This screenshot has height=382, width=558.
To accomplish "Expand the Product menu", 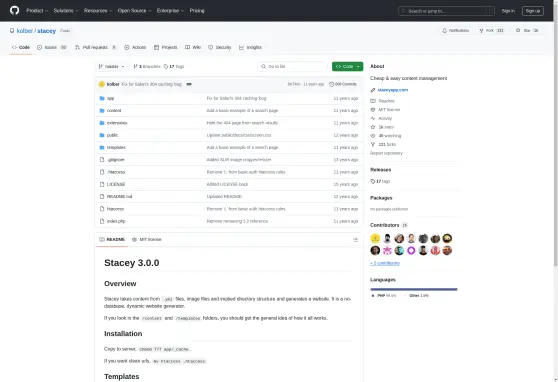I will (37, 11).
